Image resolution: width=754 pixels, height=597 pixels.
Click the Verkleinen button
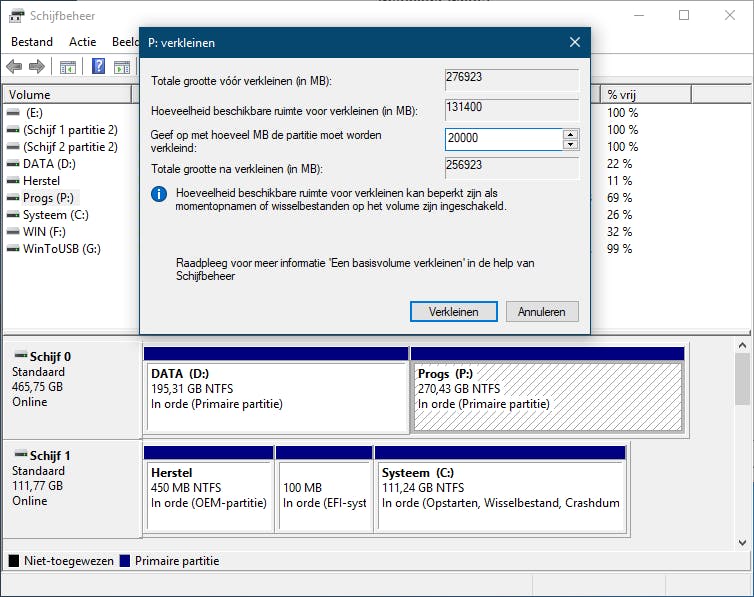coord(453,312)
